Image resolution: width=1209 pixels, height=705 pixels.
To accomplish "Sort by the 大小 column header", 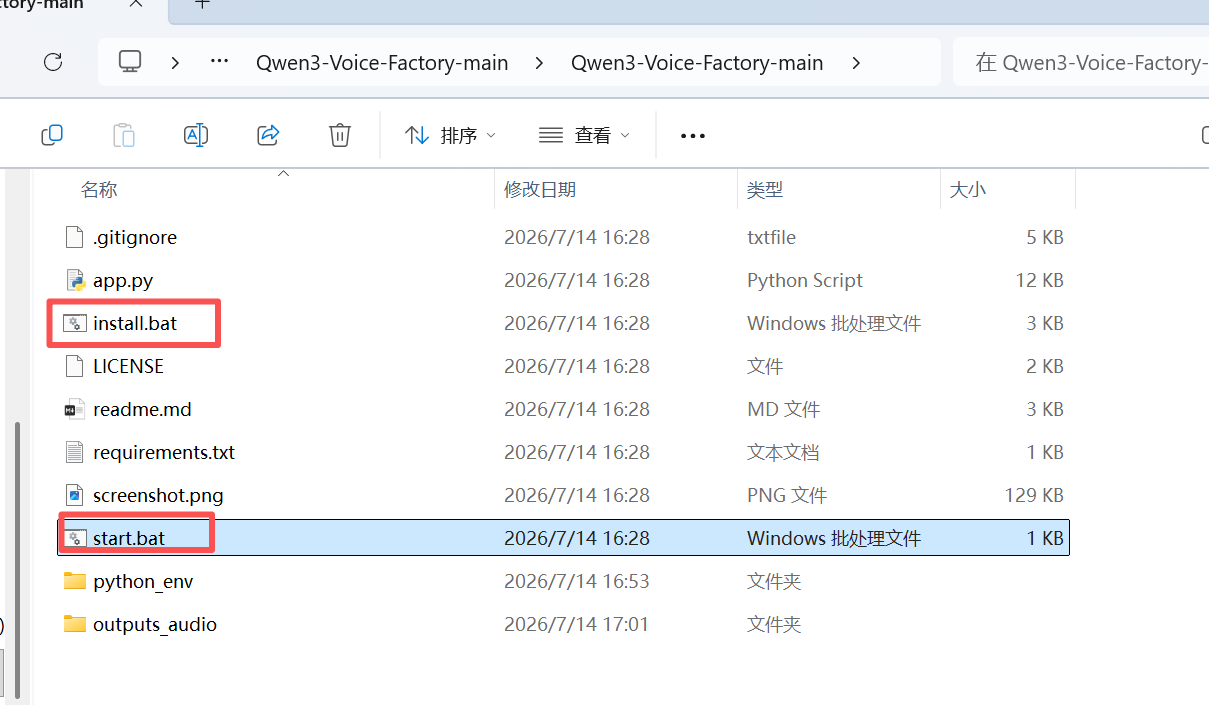I will (967, 189).
